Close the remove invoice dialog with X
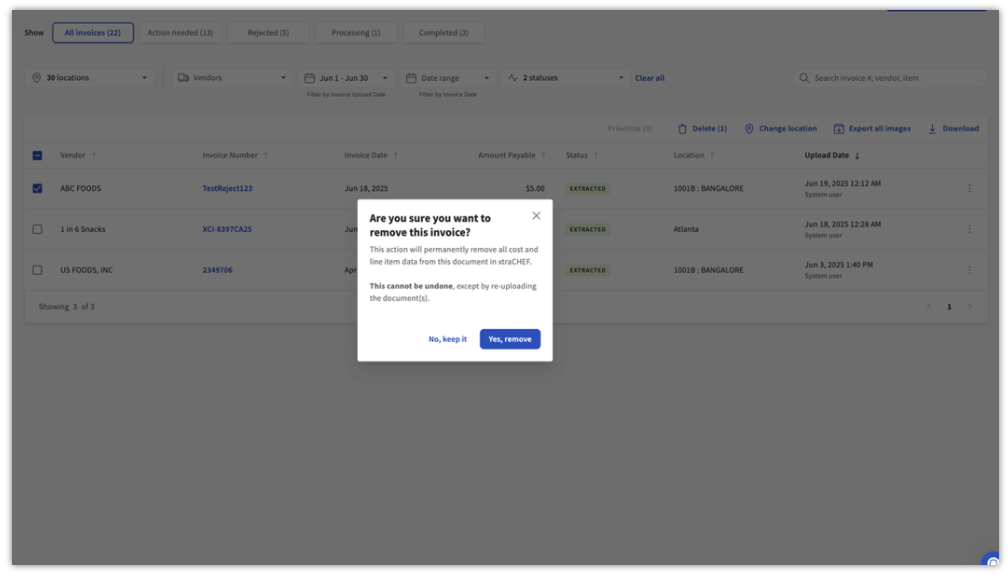The image size is (1008, 574). (x=536, y=216)
